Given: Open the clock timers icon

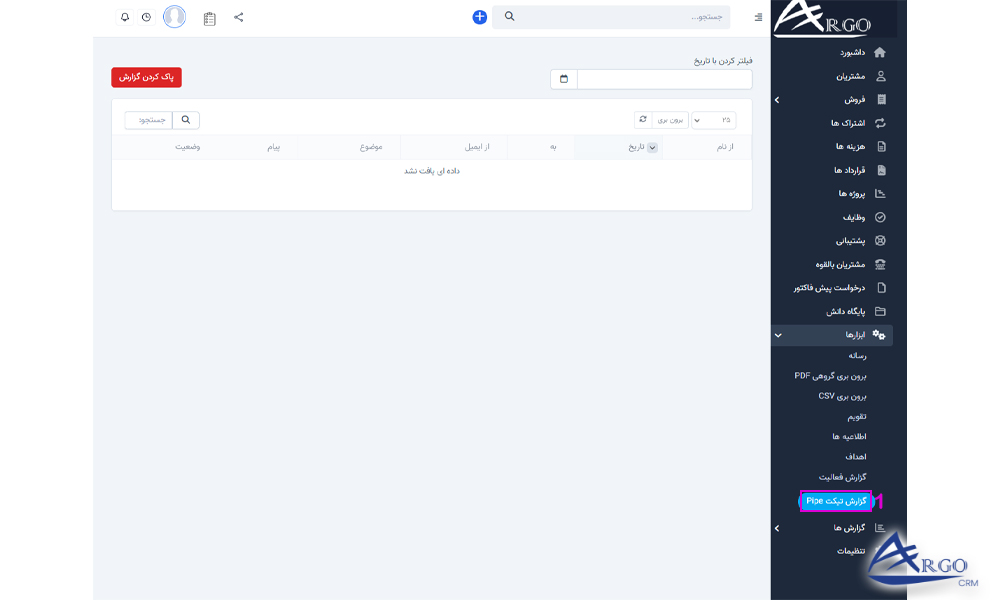Looking at the screenshot, I should [147, 17].
